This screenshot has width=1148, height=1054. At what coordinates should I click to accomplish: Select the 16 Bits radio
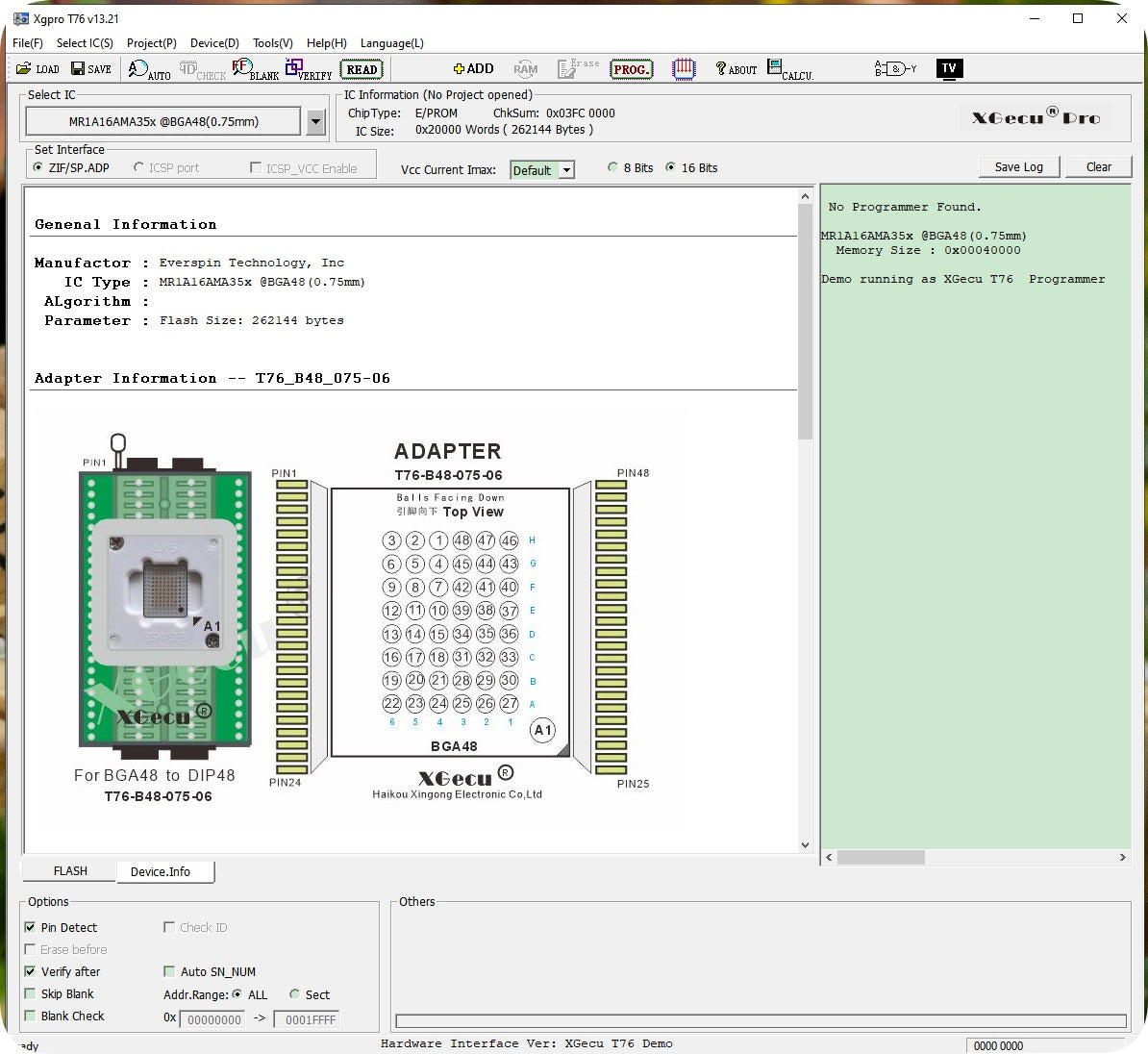tap(670, 167)
